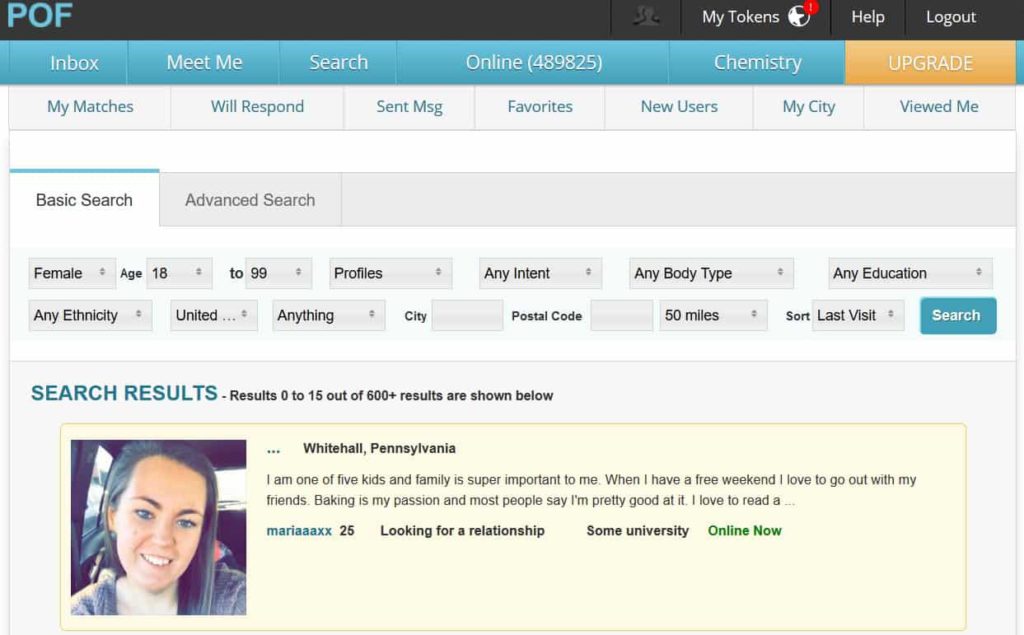
Task: Switch to the Search tab
Action: pos(338,63)
